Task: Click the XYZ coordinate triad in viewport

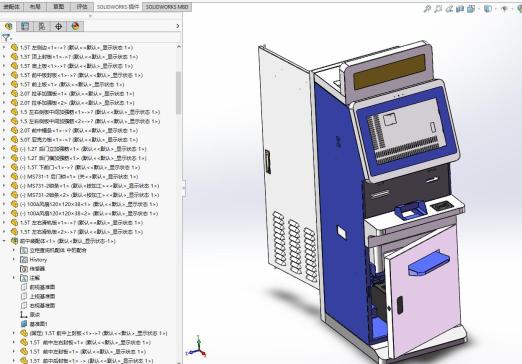Action: click(197, 347)
